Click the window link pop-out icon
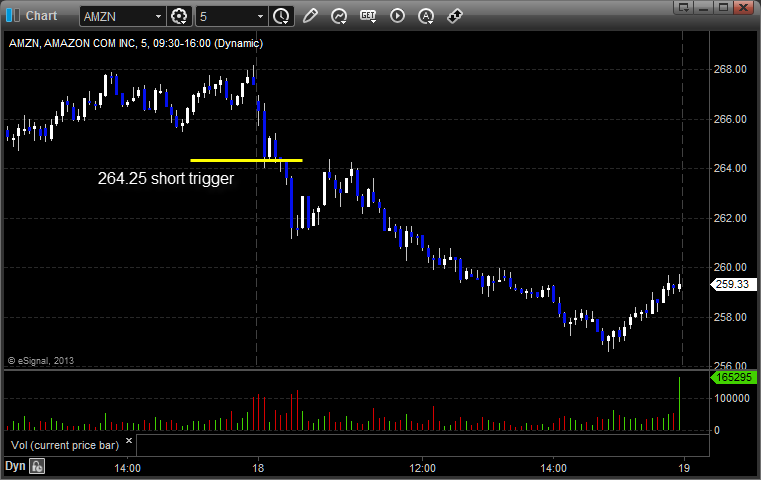This screenshot has height=480, width=761. tap(683, 7)
